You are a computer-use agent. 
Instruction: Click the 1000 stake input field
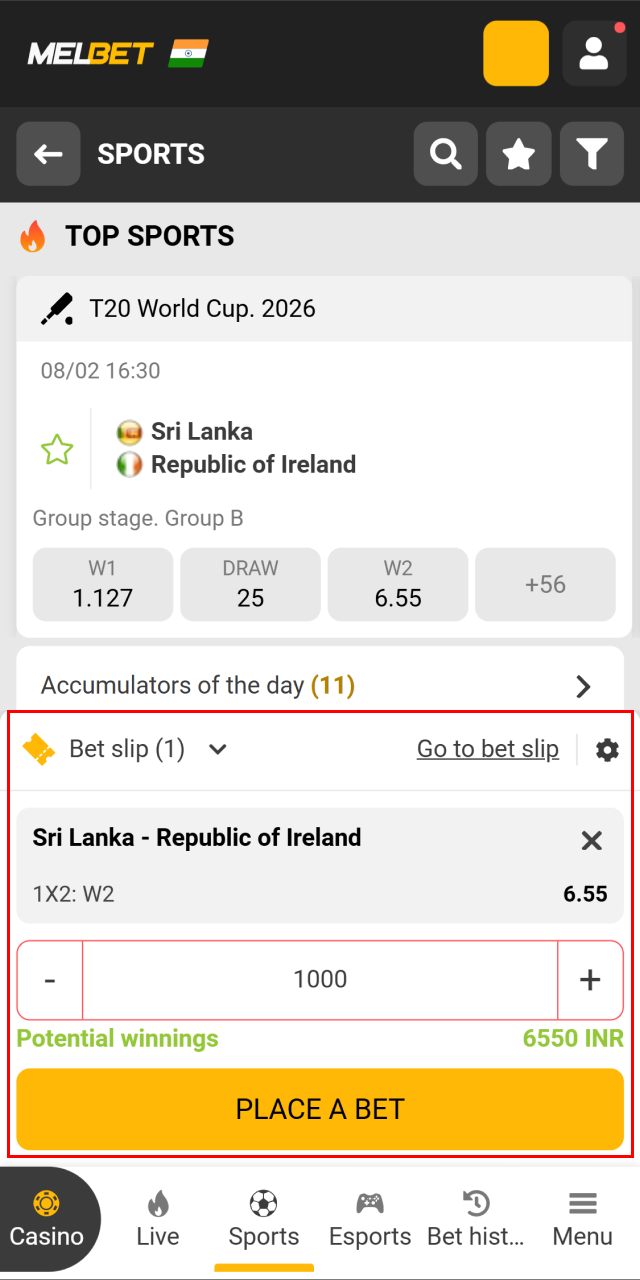320,980
